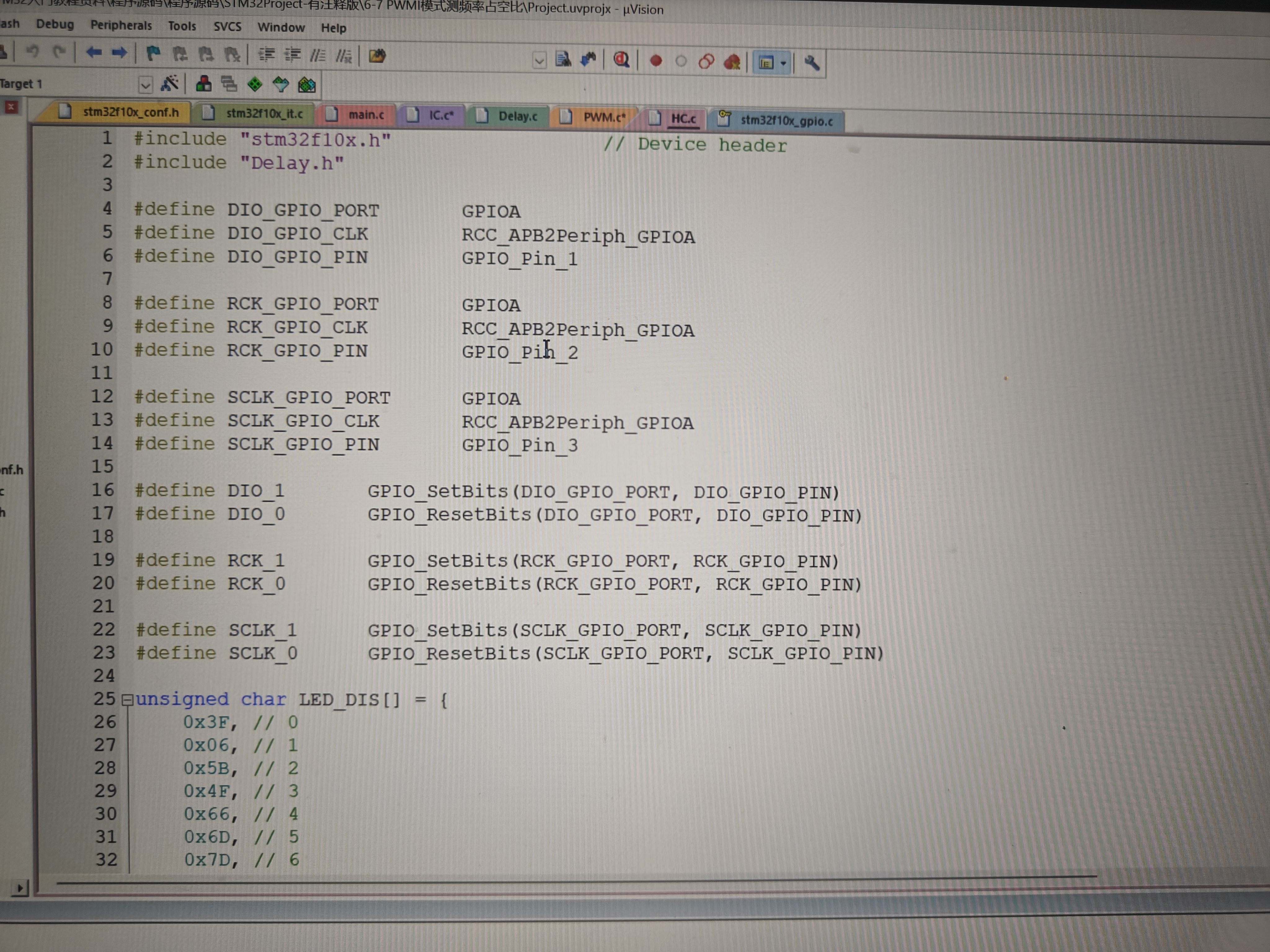Viewport: 1270px width, 952px height.
Task: Open the Peripherals menu
Action: (121, 25)
